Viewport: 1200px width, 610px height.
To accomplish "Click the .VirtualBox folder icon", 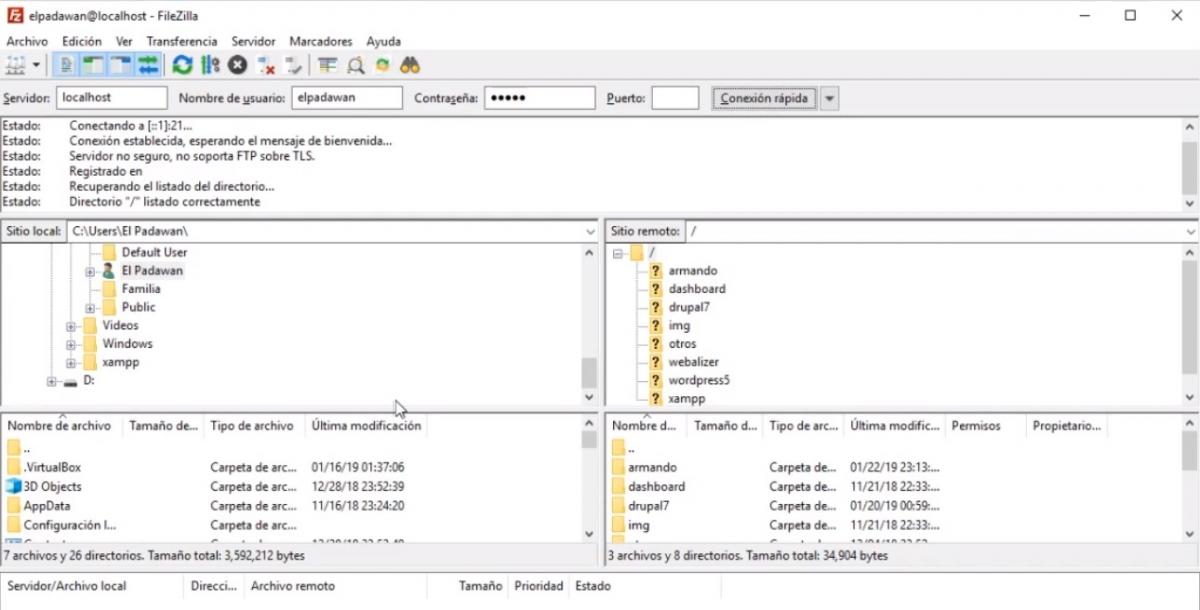I will coord(14,467).
